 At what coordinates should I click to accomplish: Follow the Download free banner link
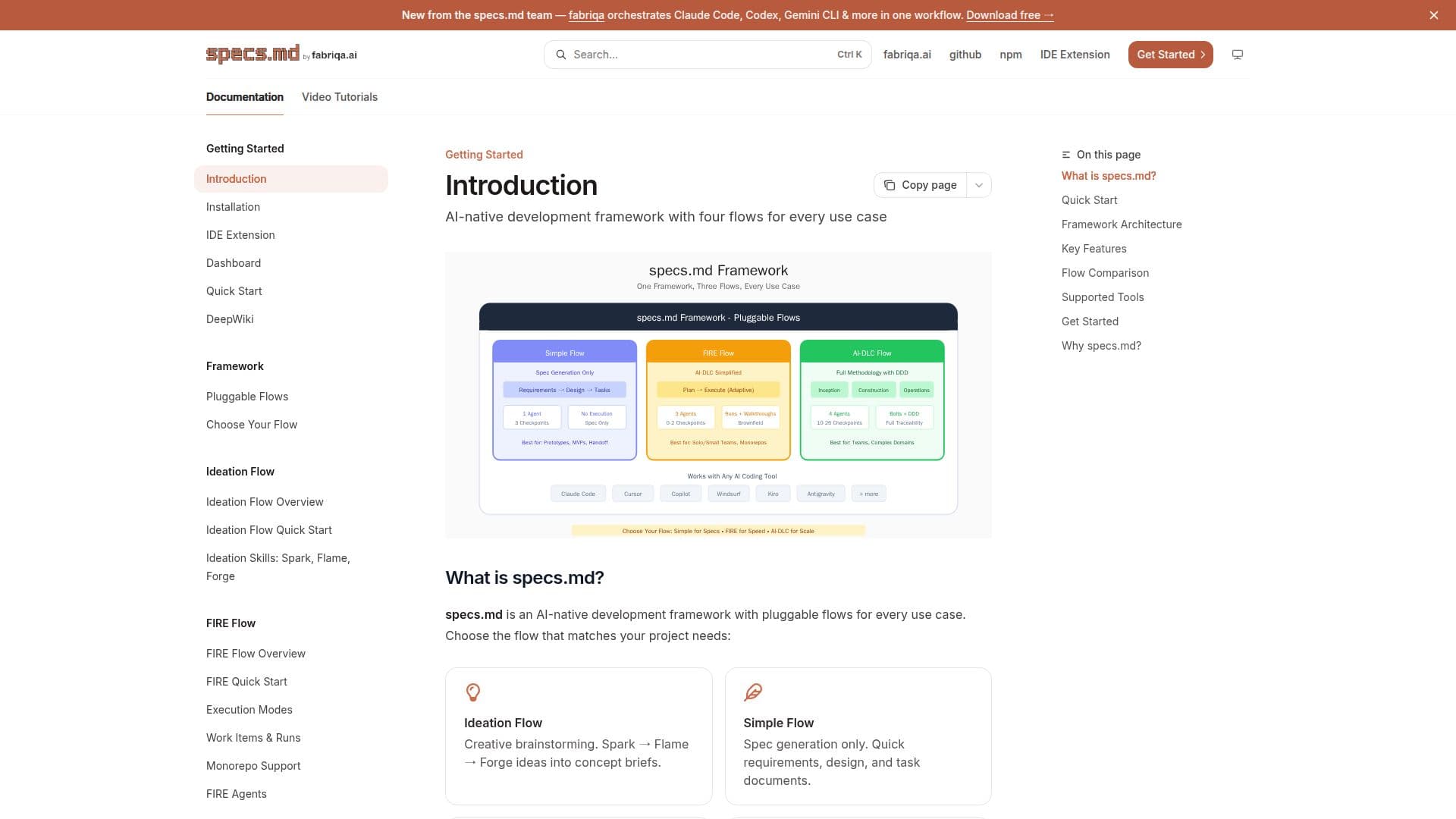(x=1010, y=15)
